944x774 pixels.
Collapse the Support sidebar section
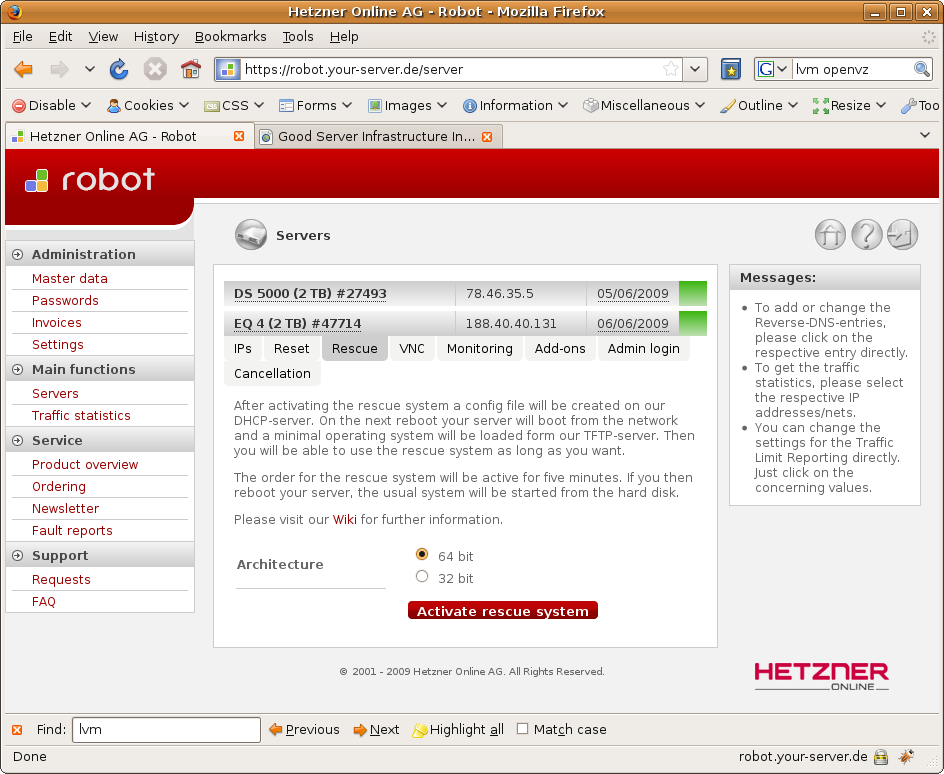(x=17, y=556)
